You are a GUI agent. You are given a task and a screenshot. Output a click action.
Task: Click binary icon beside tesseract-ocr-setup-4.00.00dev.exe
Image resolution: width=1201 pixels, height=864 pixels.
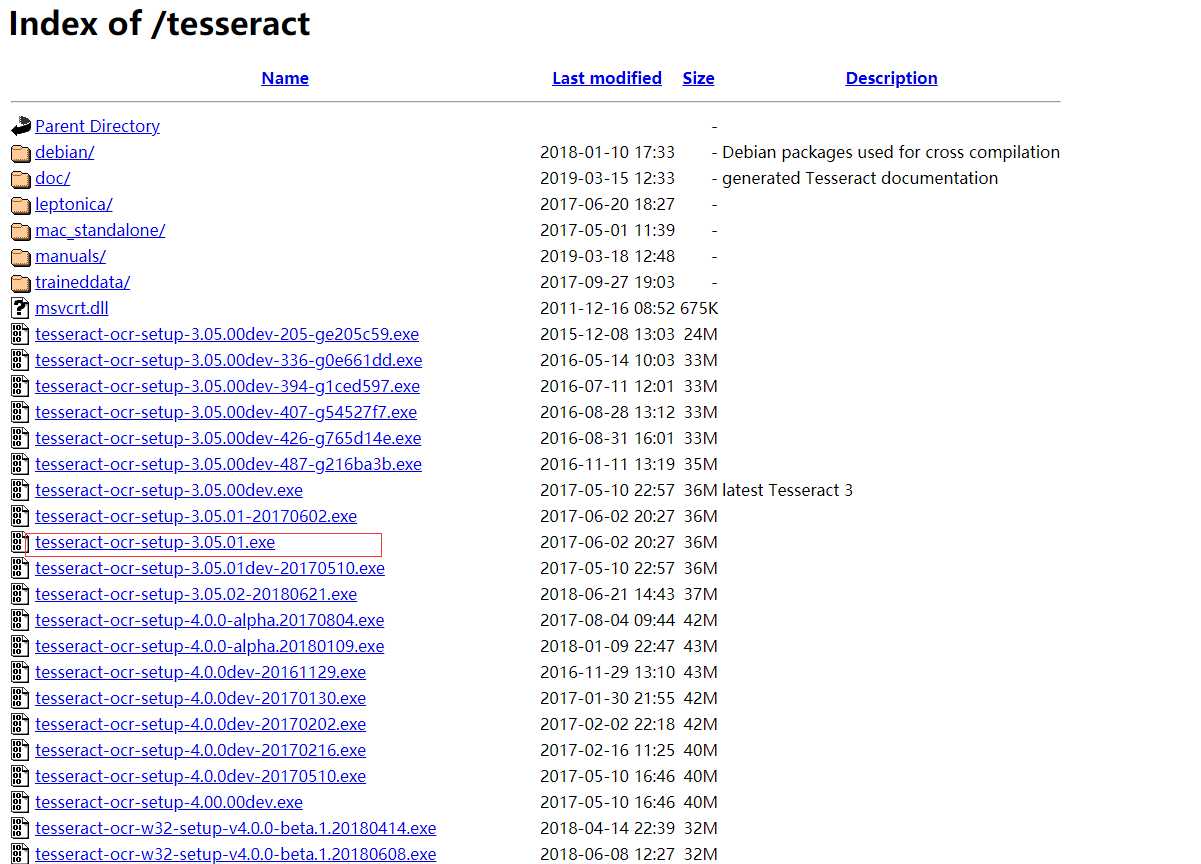click(x=21, y=802)
